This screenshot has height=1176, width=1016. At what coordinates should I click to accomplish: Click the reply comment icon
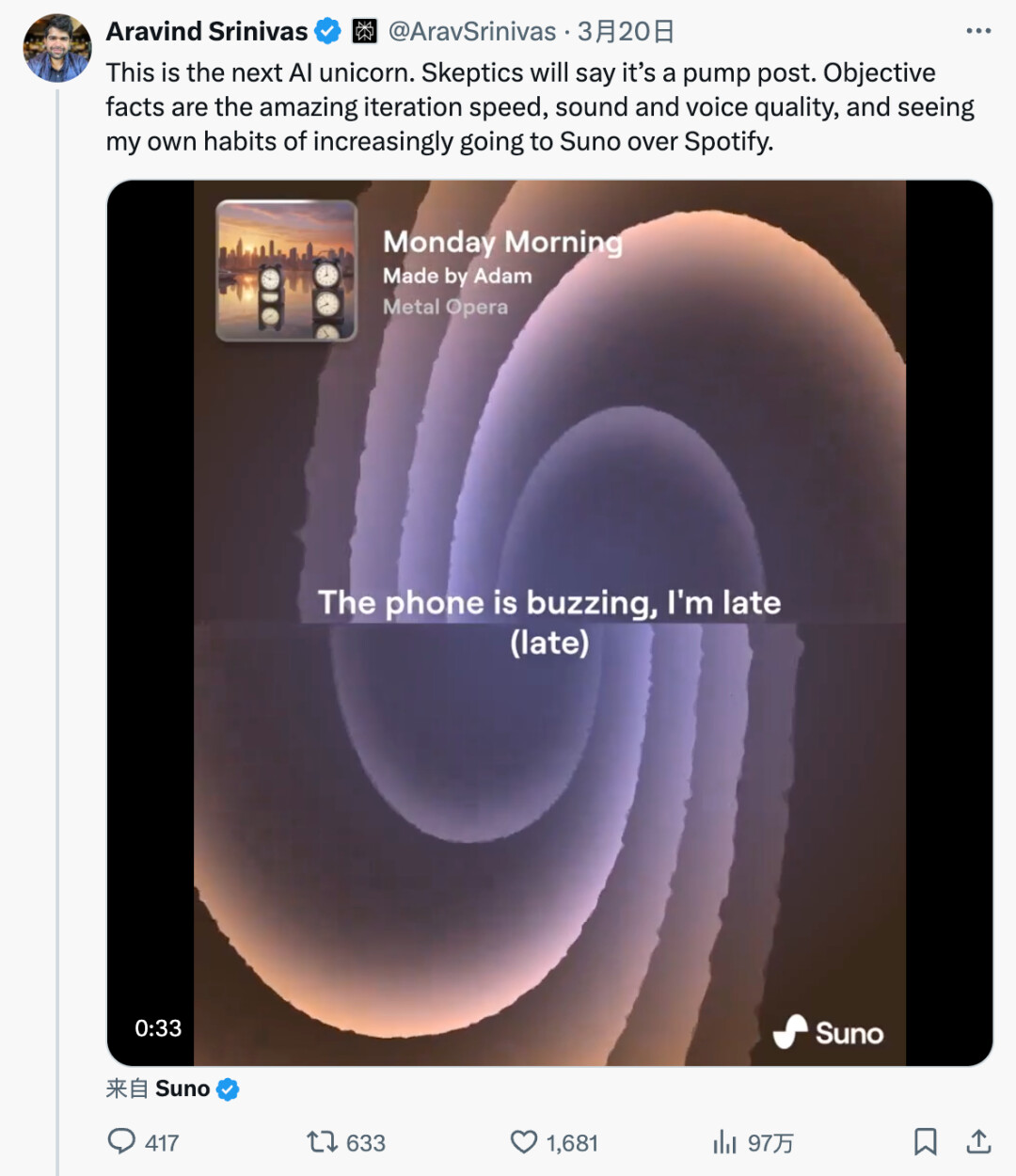pyautogui.click(x=122, y=1141)
